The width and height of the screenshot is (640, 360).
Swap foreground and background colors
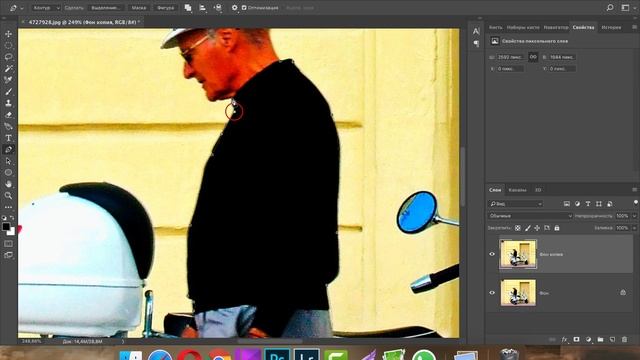pos(12,218)
